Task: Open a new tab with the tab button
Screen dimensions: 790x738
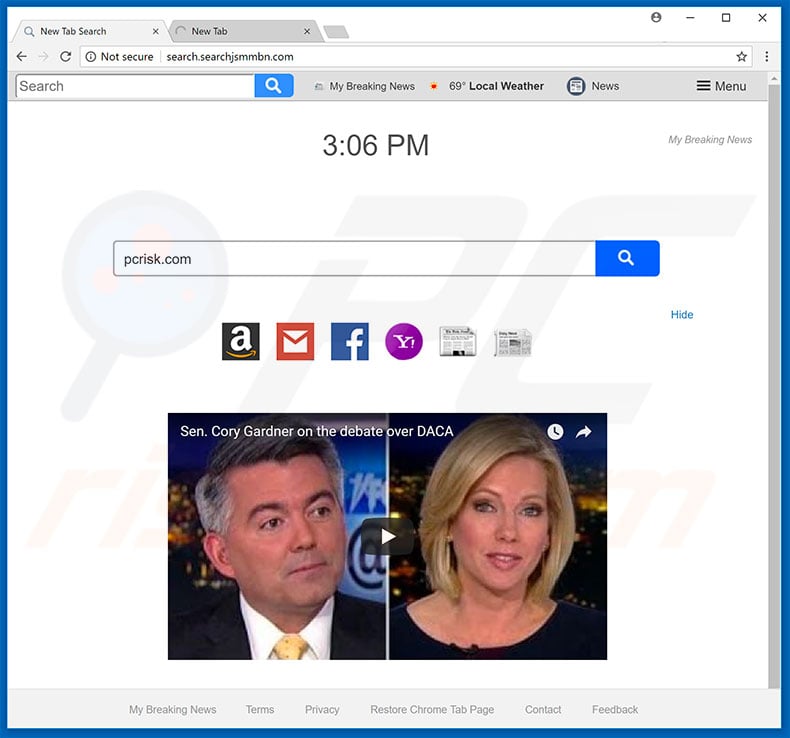Action: click(x=336, y=32)
